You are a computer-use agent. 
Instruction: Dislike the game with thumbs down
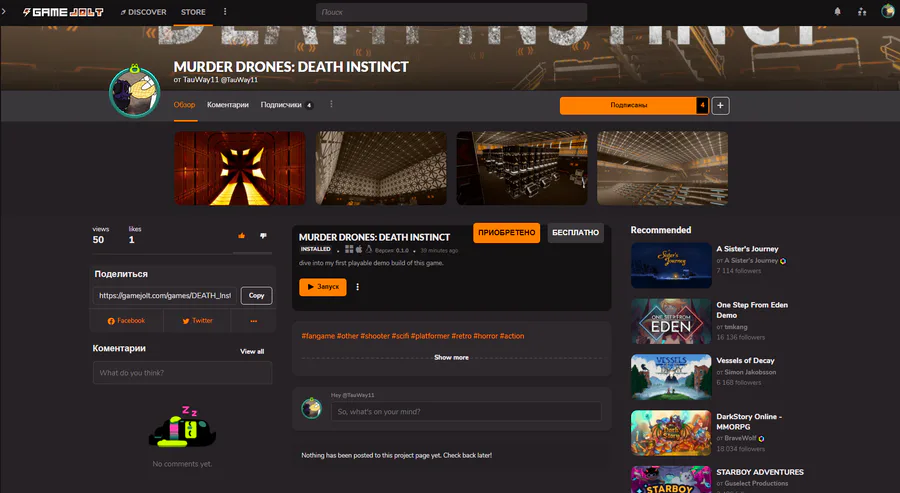(263, 235)
